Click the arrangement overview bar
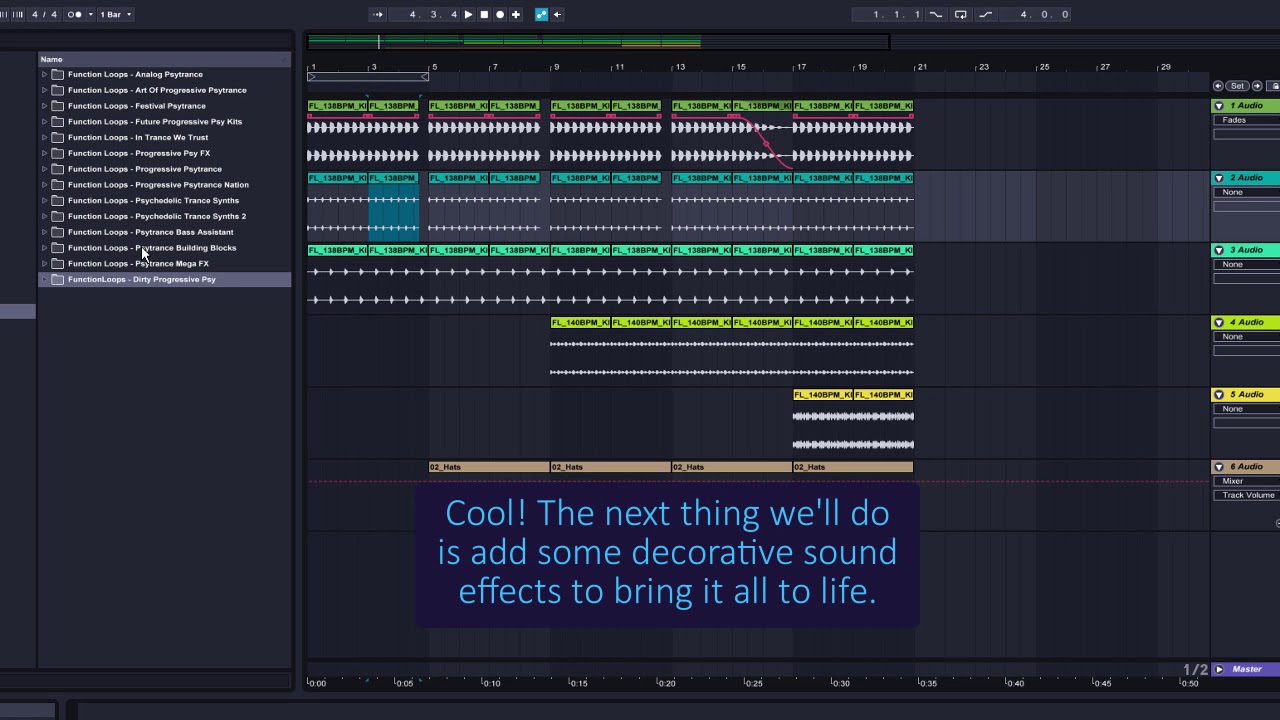The width and height of the screenshot is (1280, 720). click(598, 41)
